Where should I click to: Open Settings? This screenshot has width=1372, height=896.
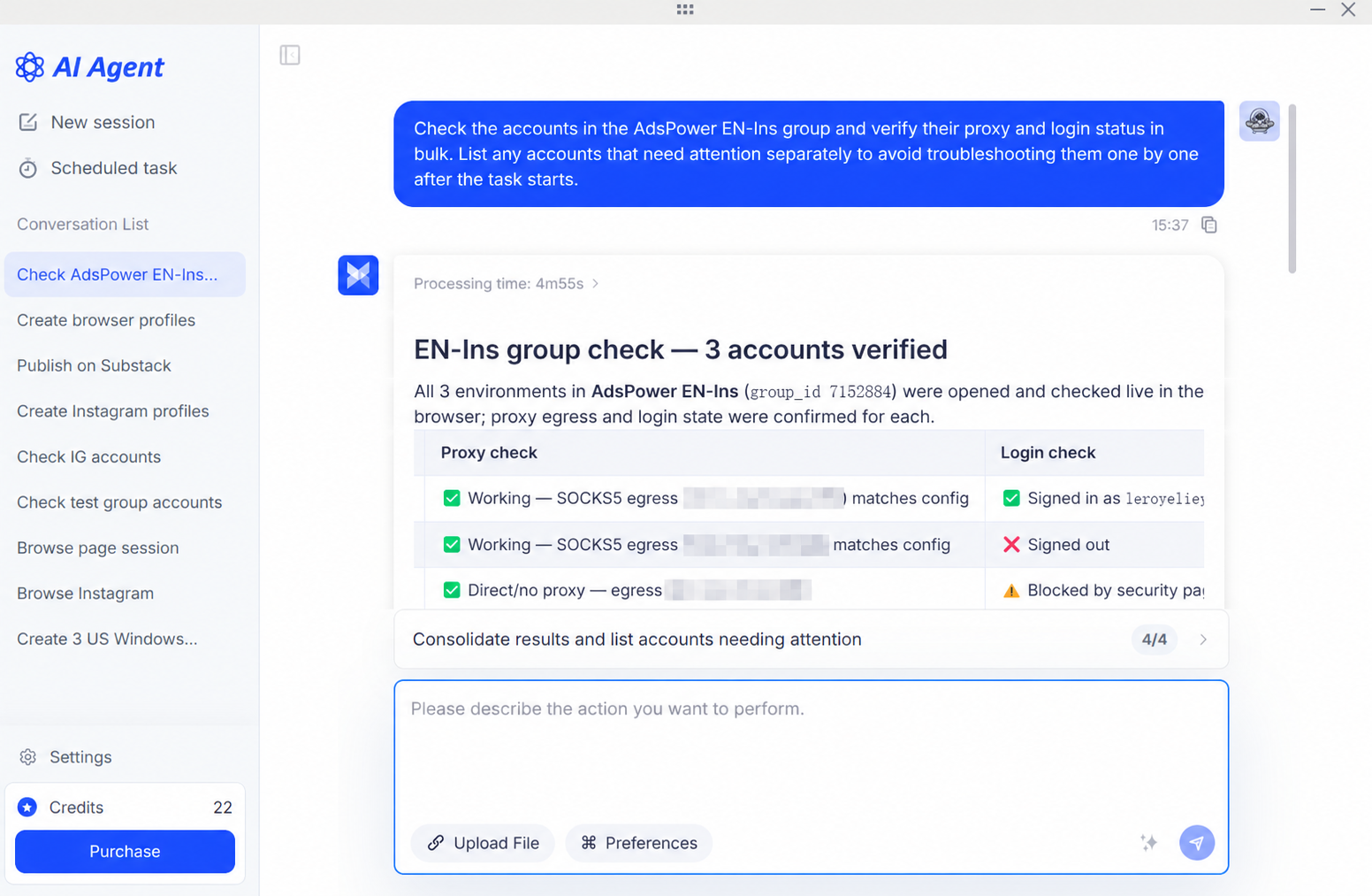click(x=66, y=757)
